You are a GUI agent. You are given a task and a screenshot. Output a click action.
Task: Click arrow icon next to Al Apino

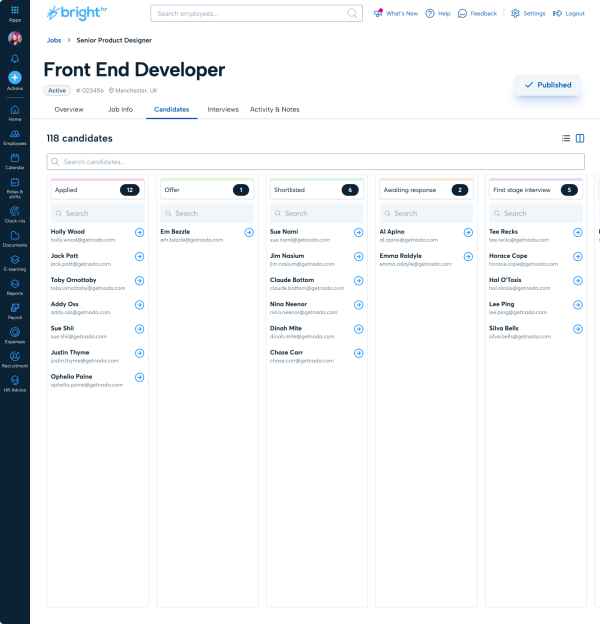(468, 232)
